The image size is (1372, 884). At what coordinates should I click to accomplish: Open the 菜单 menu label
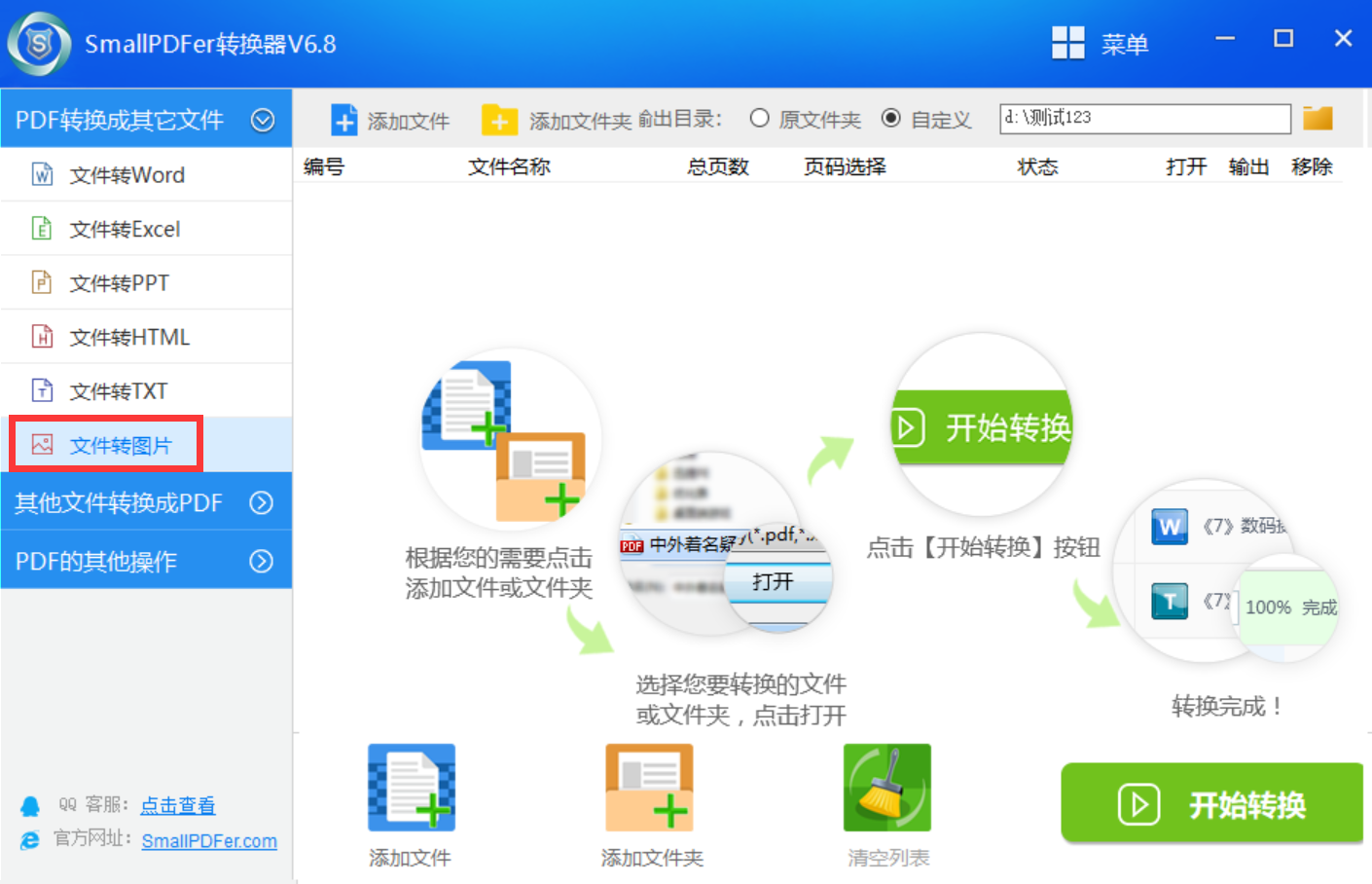pos(1125,44)
